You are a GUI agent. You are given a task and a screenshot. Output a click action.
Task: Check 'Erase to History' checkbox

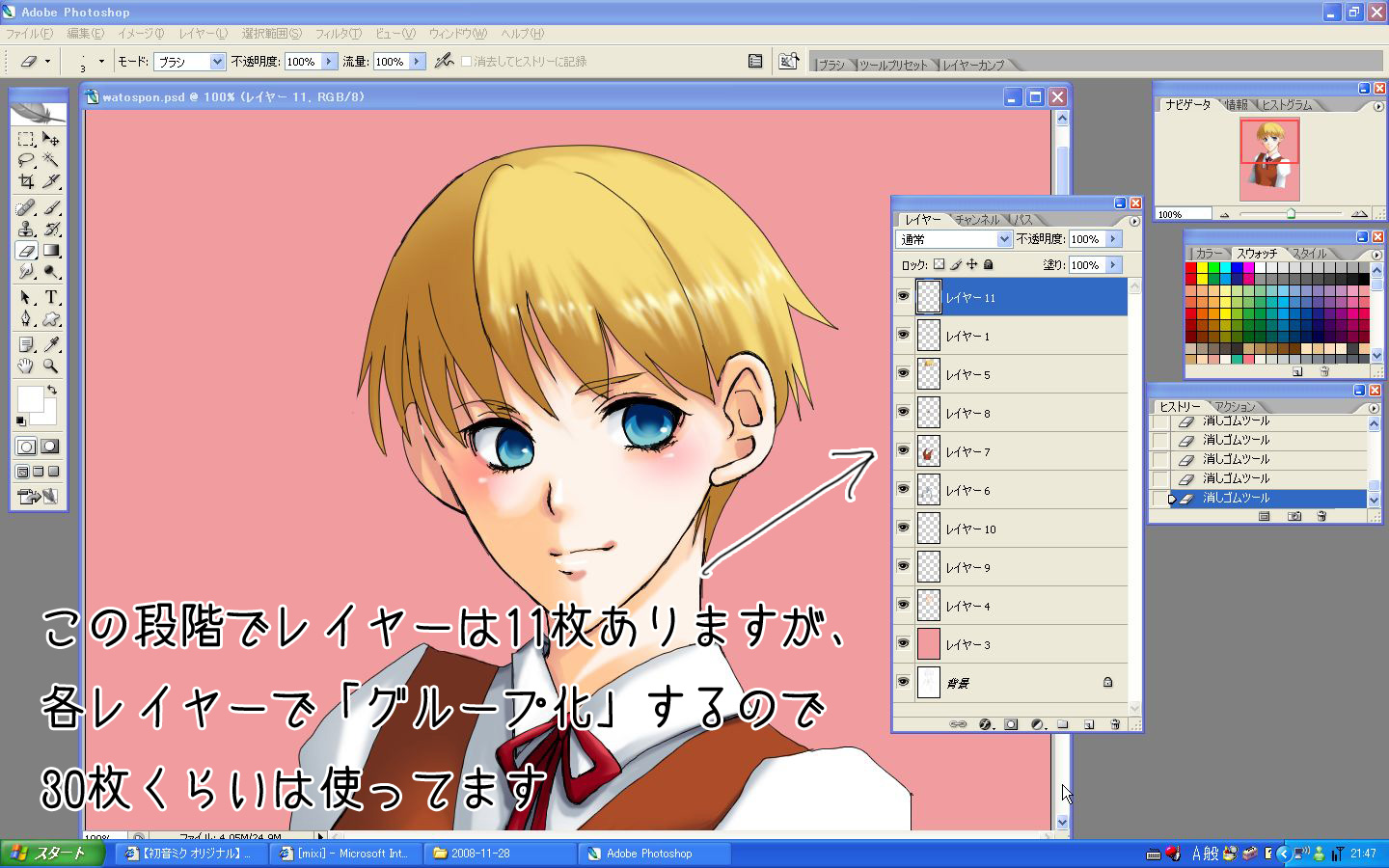(x=467, y=62)
